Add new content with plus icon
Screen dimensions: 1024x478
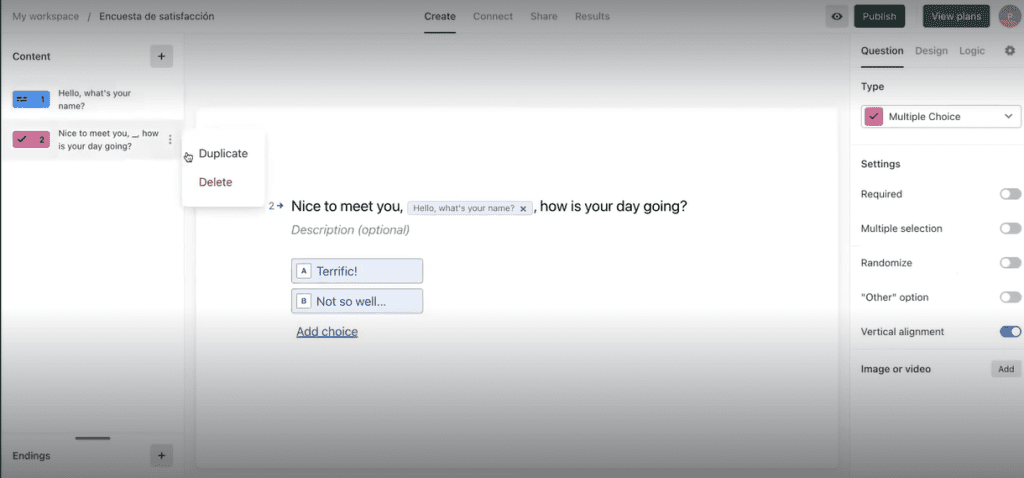click(x=161, y=56)
